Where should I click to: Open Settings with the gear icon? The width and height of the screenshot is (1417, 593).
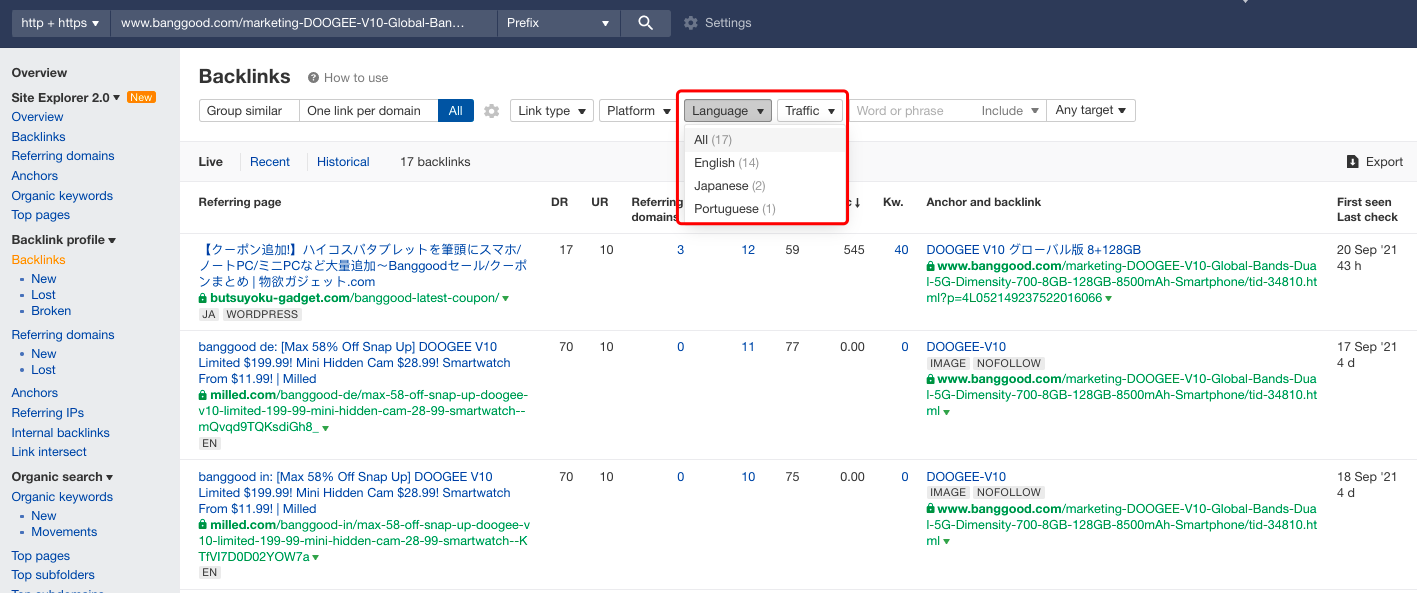click(x=691, y=23)
